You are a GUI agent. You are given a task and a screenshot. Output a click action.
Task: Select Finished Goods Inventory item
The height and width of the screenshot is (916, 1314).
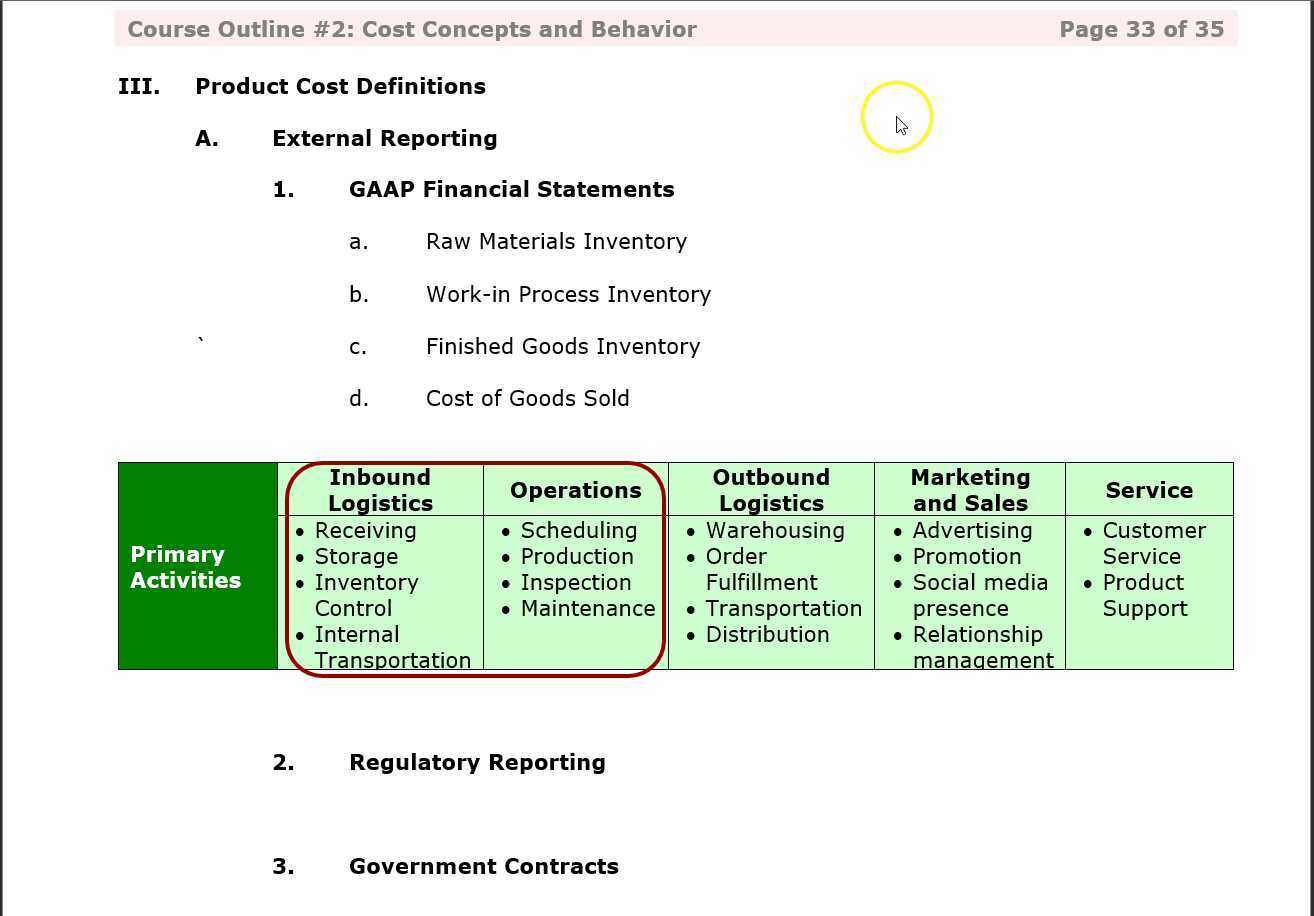point(563,346)
